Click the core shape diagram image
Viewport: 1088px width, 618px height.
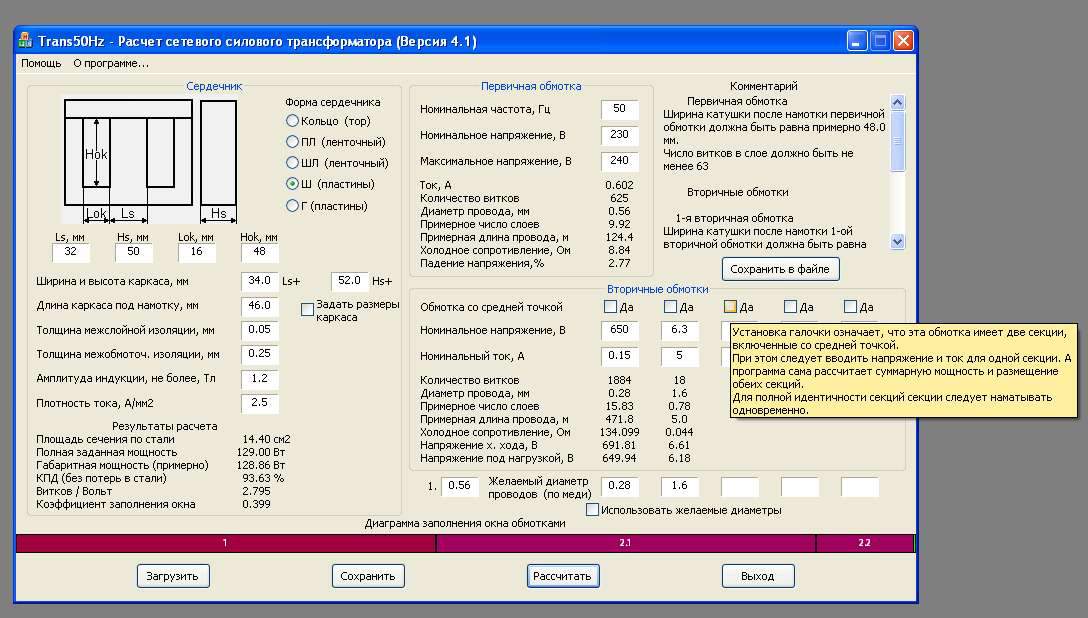pyautogui.click(x=150, y=160)
